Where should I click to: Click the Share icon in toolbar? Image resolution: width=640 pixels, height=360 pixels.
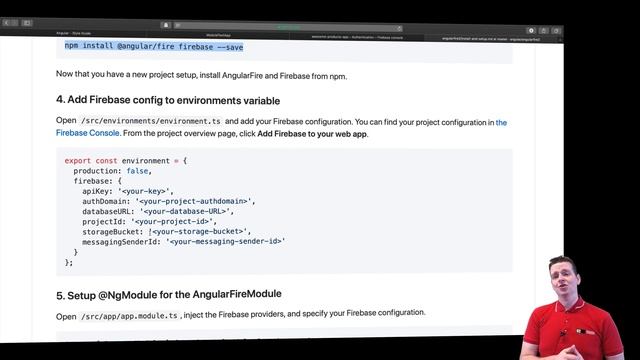pyautogui.click(x=544, y=31)
